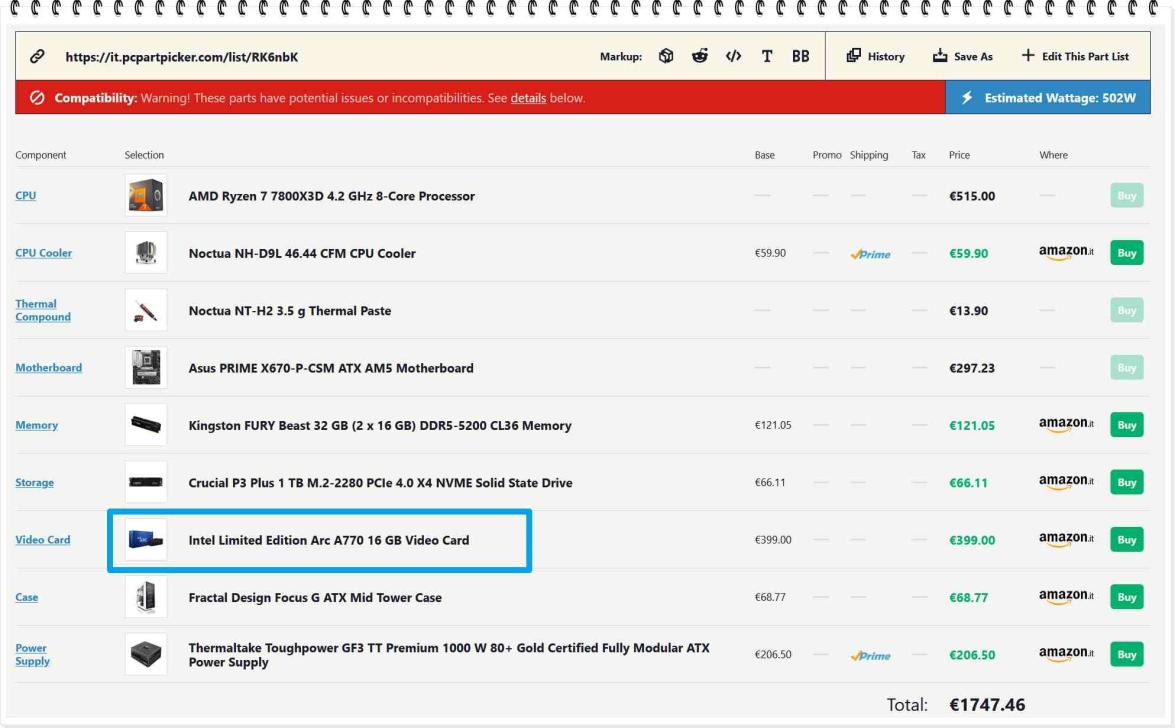The image size is (1175, 728).
Task: Select the PCPartPicker markup cube icon
Action: tap(666, 56)
